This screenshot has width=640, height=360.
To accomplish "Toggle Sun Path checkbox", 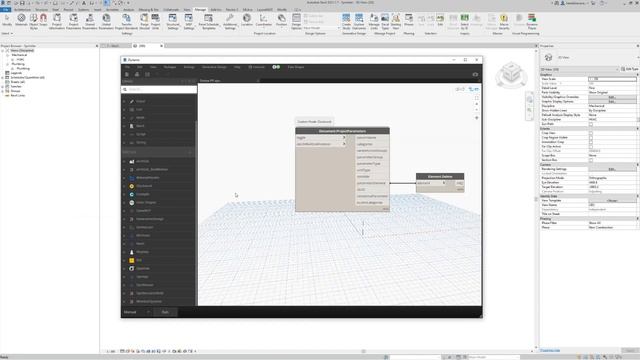I will [591, 124].
